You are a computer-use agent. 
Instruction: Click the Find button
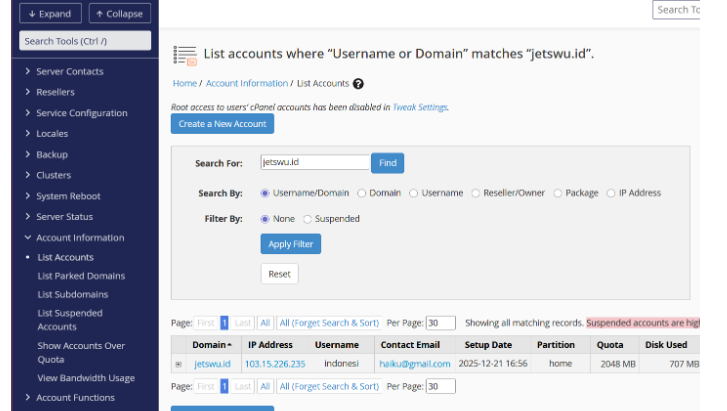[387, 163]
